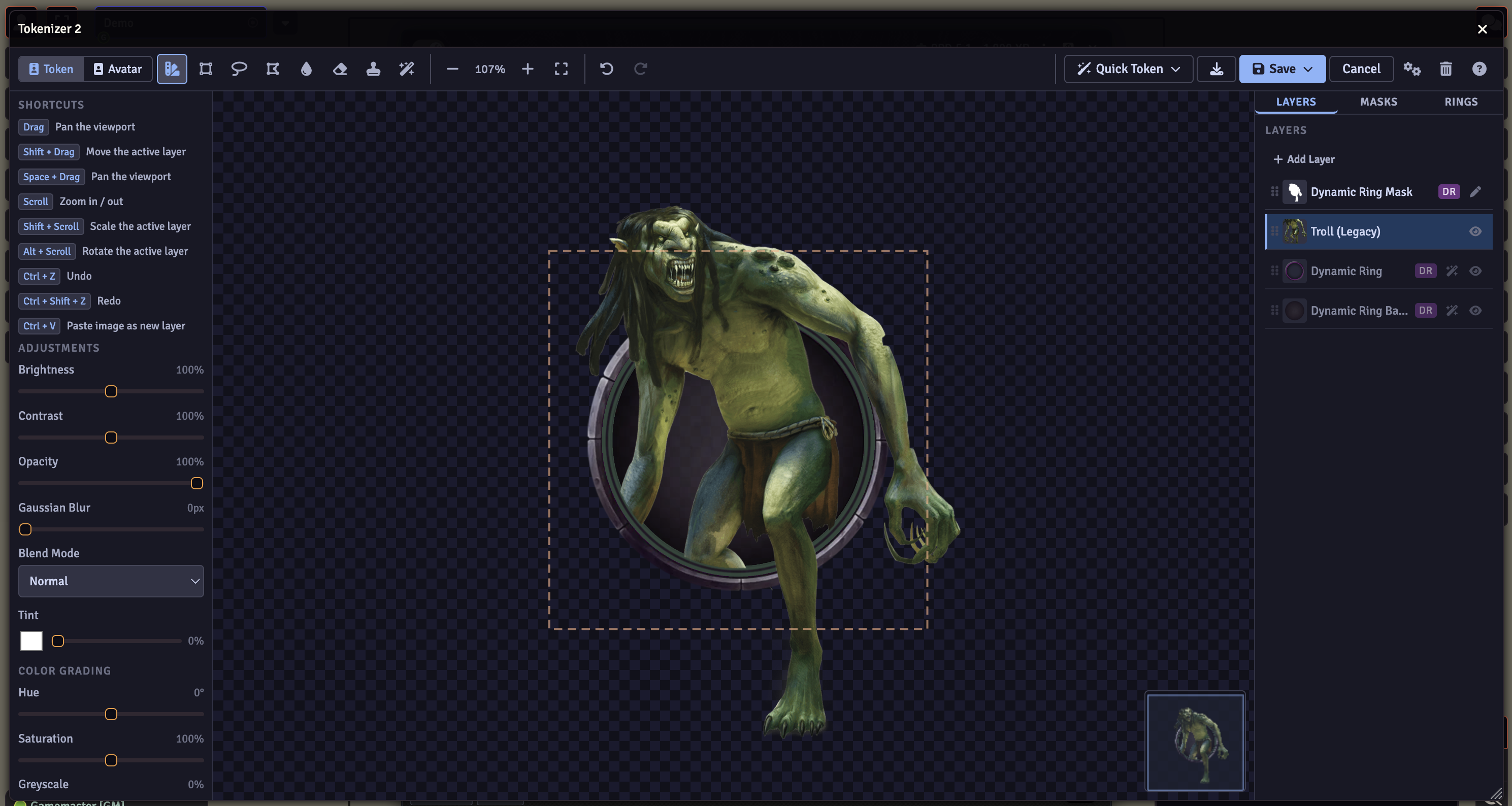Screen dimensions: 1512x806
Task: Switch to the Masks tab
Action: pyautogui.click(x=1378, y=102)
